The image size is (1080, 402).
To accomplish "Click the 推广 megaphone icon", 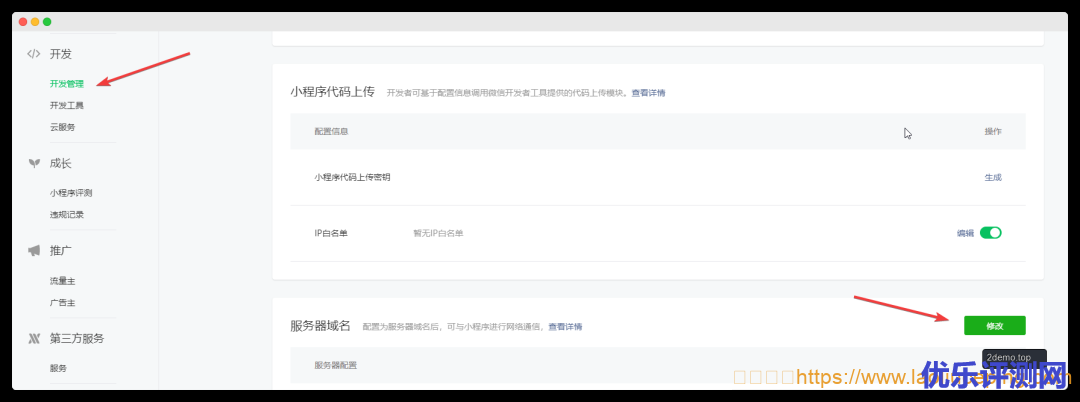I will [34, 250].
